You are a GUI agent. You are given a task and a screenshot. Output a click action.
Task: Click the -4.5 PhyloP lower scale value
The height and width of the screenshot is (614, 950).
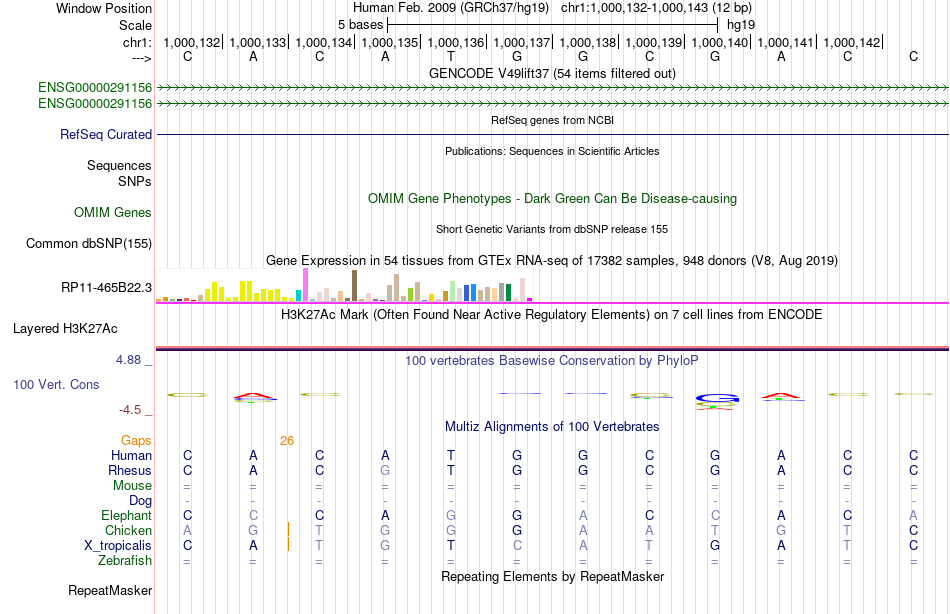[130, 410]
